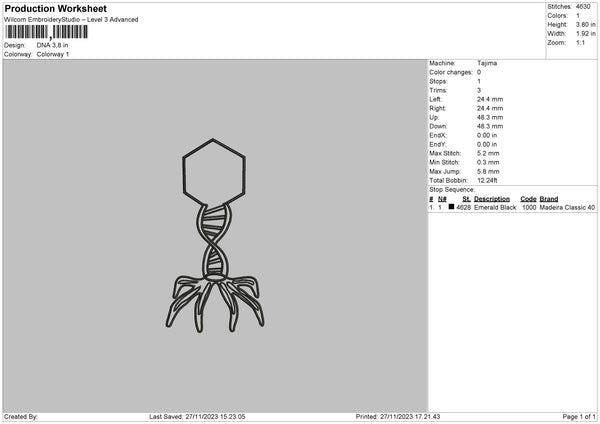Click the hexagon head of the design
The height and width of the screenshot is (424, 600).
pyautogui.click(x=214, y=171)
